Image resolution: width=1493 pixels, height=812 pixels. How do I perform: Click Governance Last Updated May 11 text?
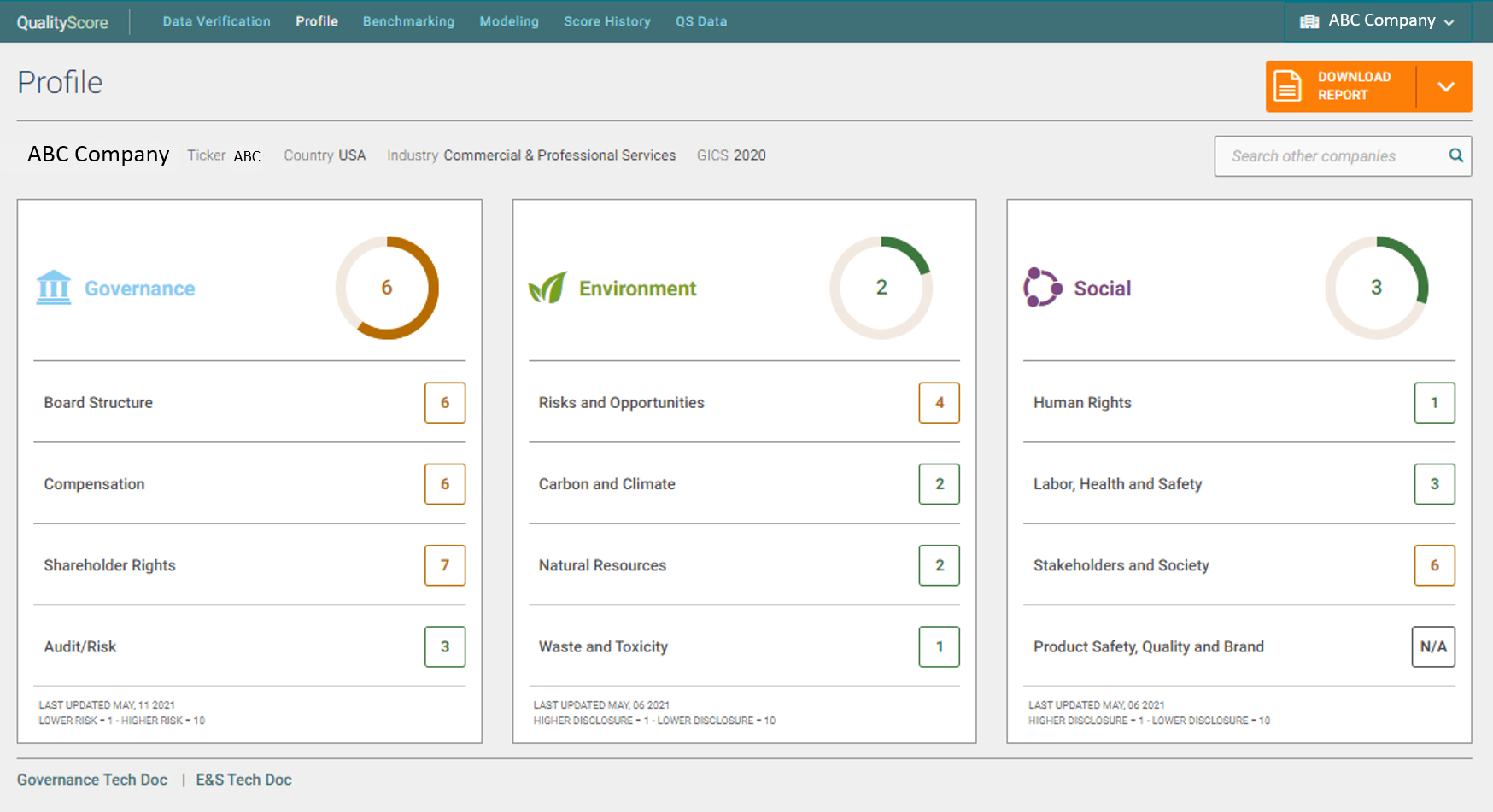click(x=107, y=705)
